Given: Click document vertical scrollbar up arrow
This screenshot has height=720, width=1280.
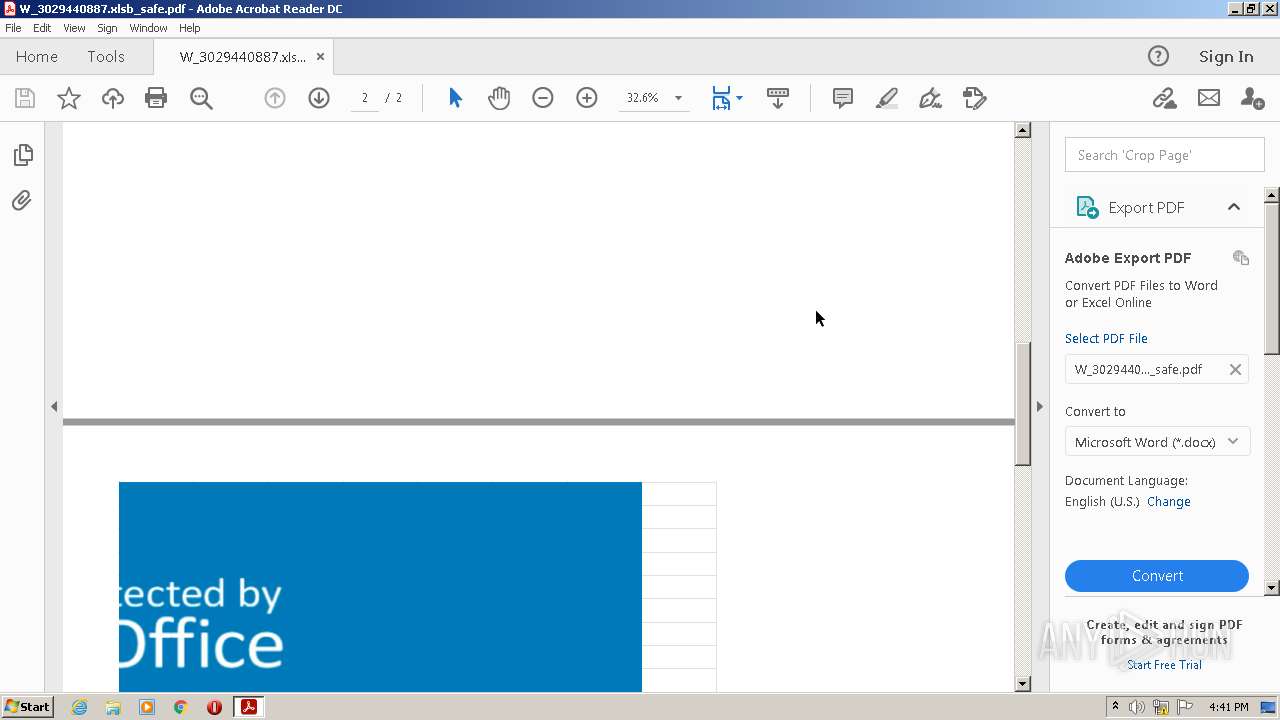Looking at the screenshot, I should (1023, 130).
